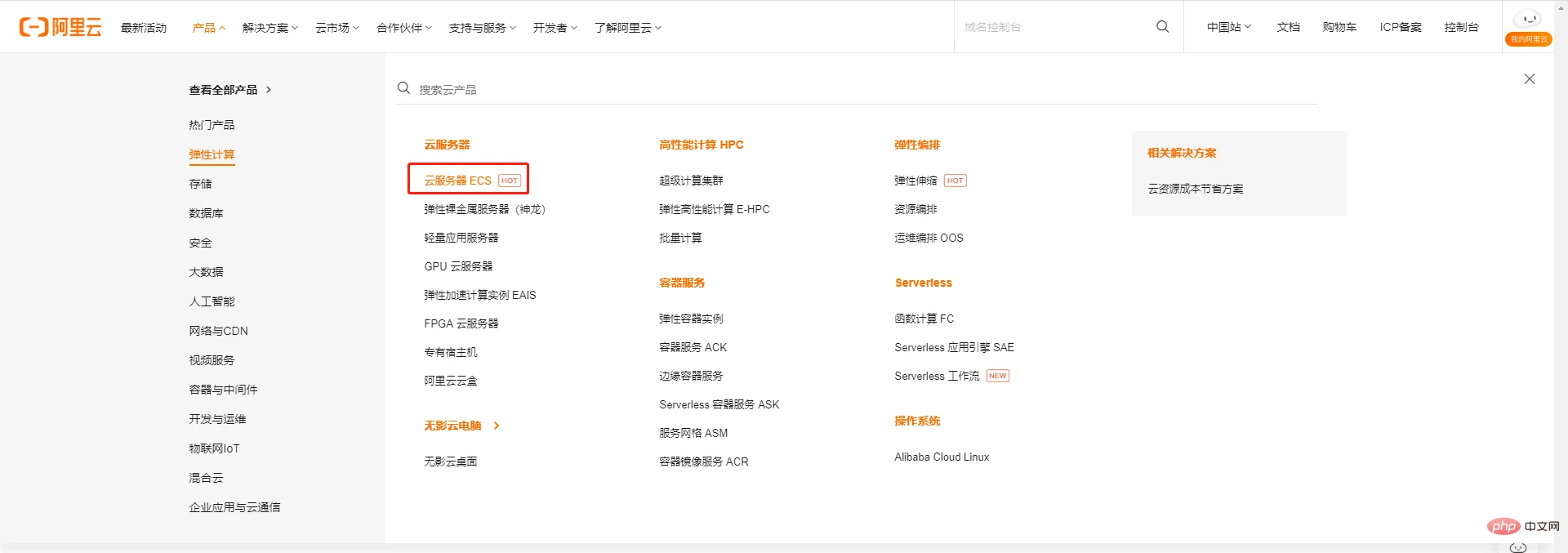
Task: Expand the 产品 dropdown menu
Action: pos(208,28)
